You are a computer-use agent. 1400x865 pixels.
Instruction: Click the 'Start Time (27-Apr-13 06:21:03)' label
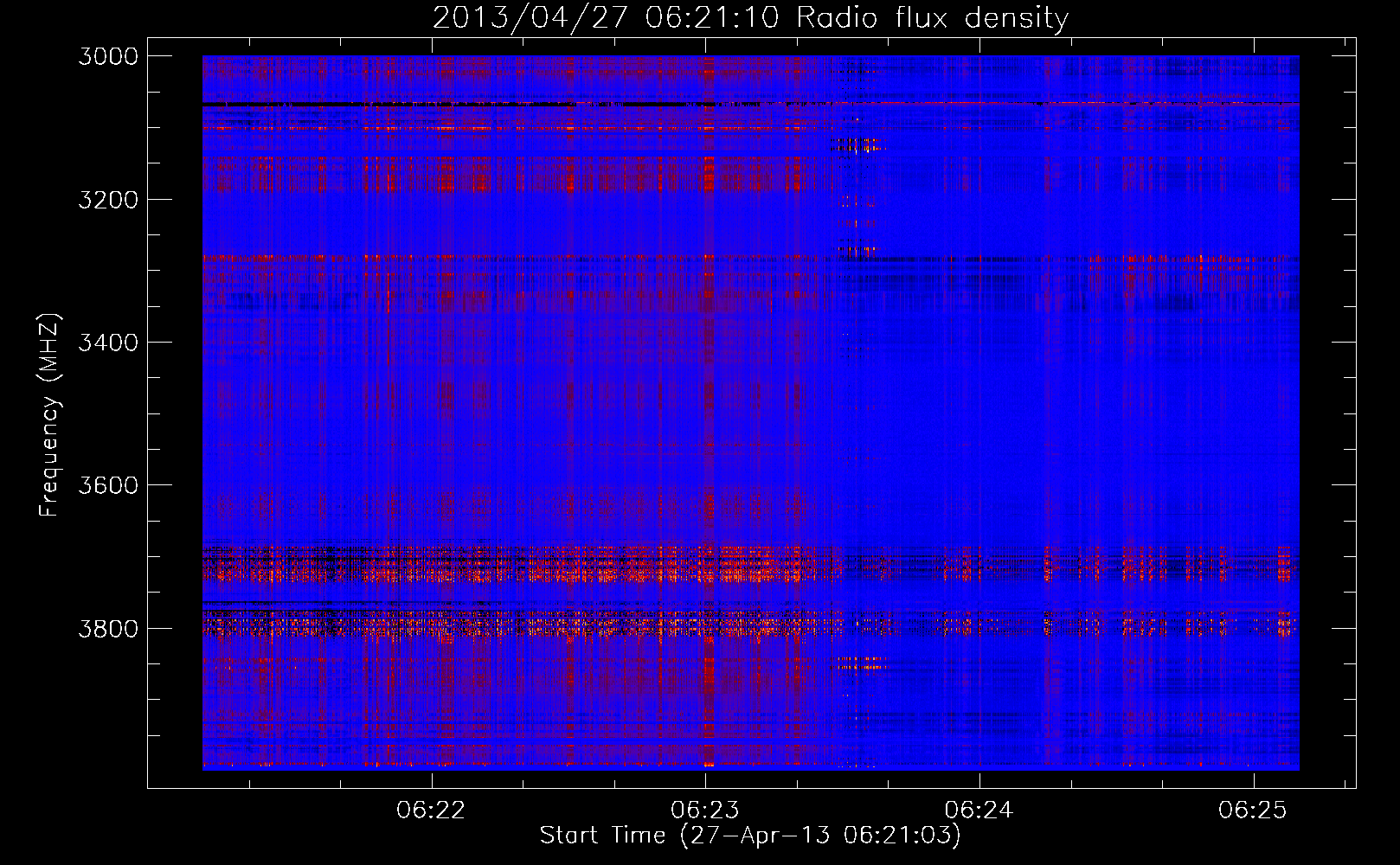[750, 836]
